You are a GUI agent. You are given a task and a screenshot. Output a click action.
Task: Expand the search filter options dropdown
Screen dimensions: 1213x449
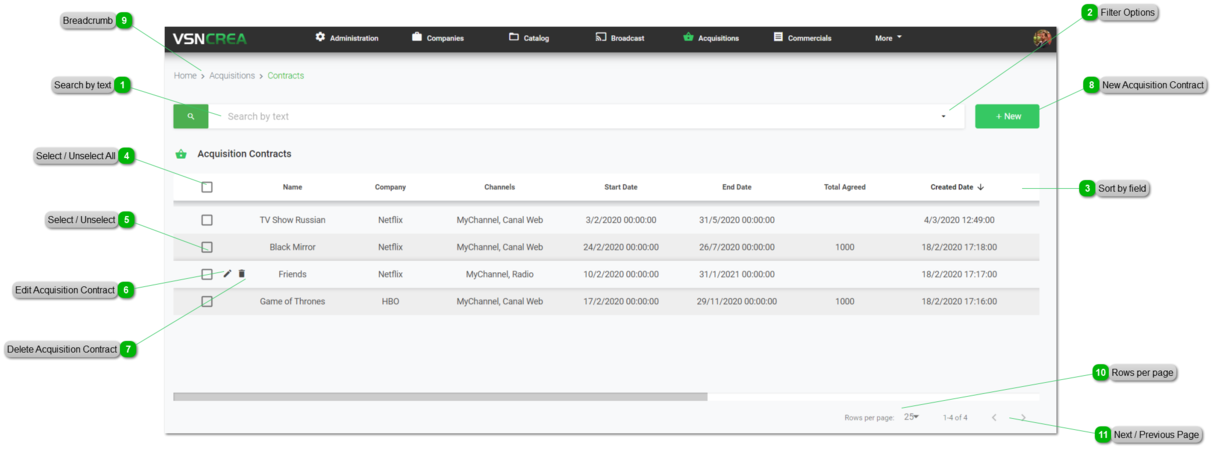pyautogui.click(x=943, y=117)
